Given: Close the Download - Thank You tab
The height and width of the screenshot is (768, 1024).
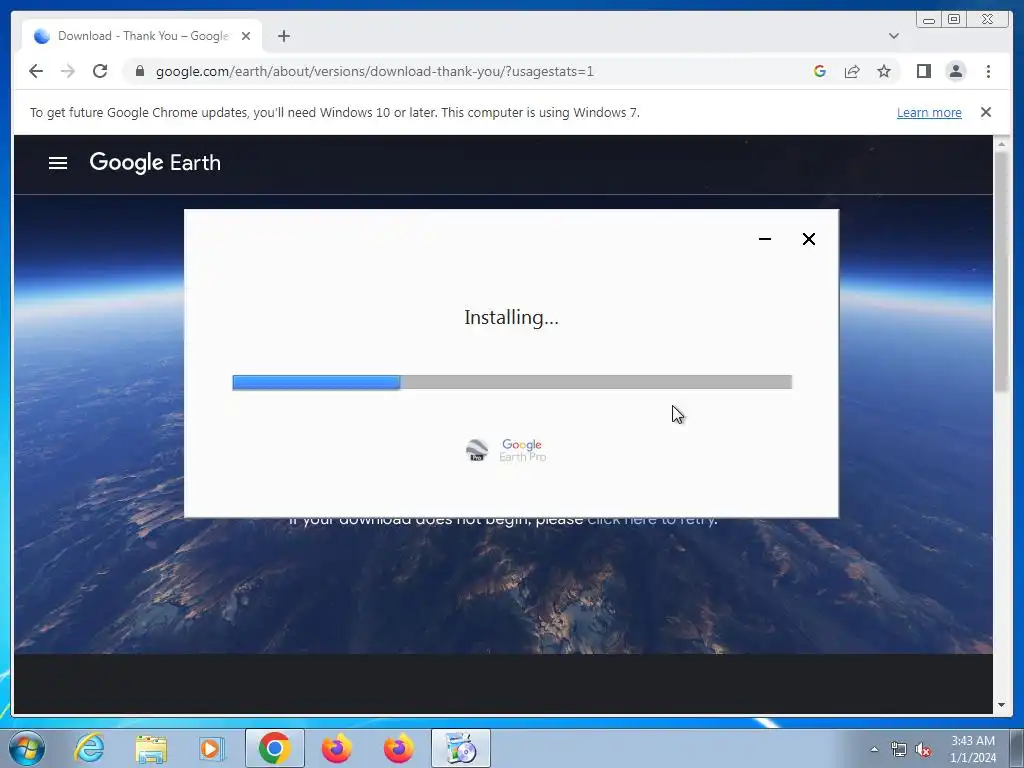Looking at the screenshot, I should 246,36.
